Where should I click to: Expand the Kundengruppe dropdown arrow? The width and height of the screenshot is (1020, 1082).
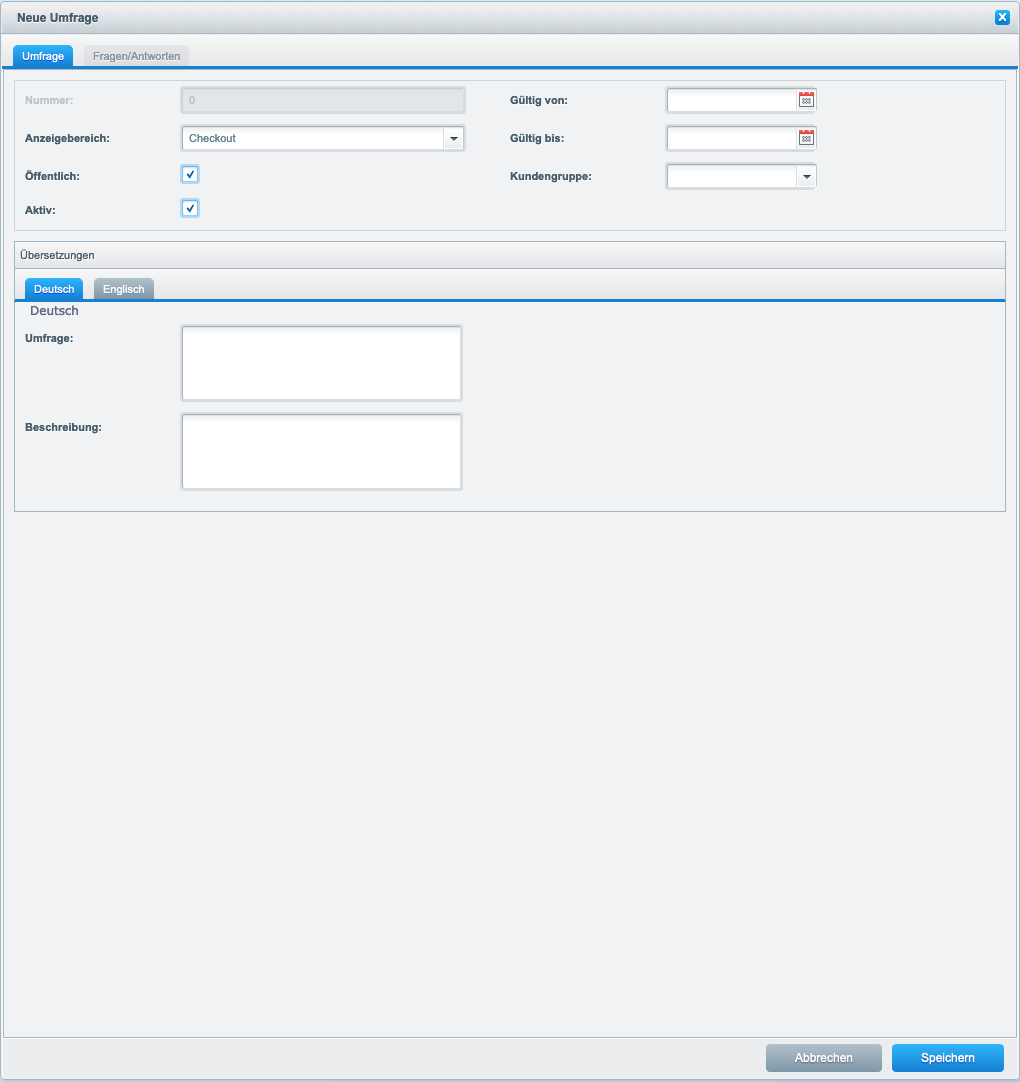click(806, 177)
